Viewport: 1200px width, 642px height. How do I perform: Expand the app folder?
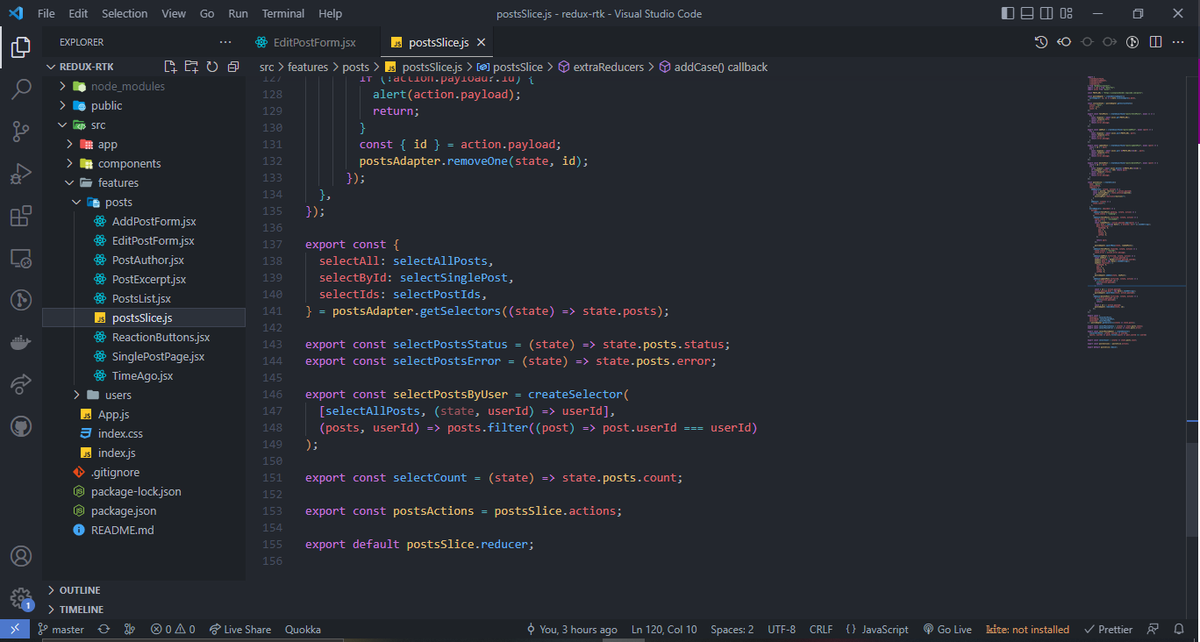point(145,144)
